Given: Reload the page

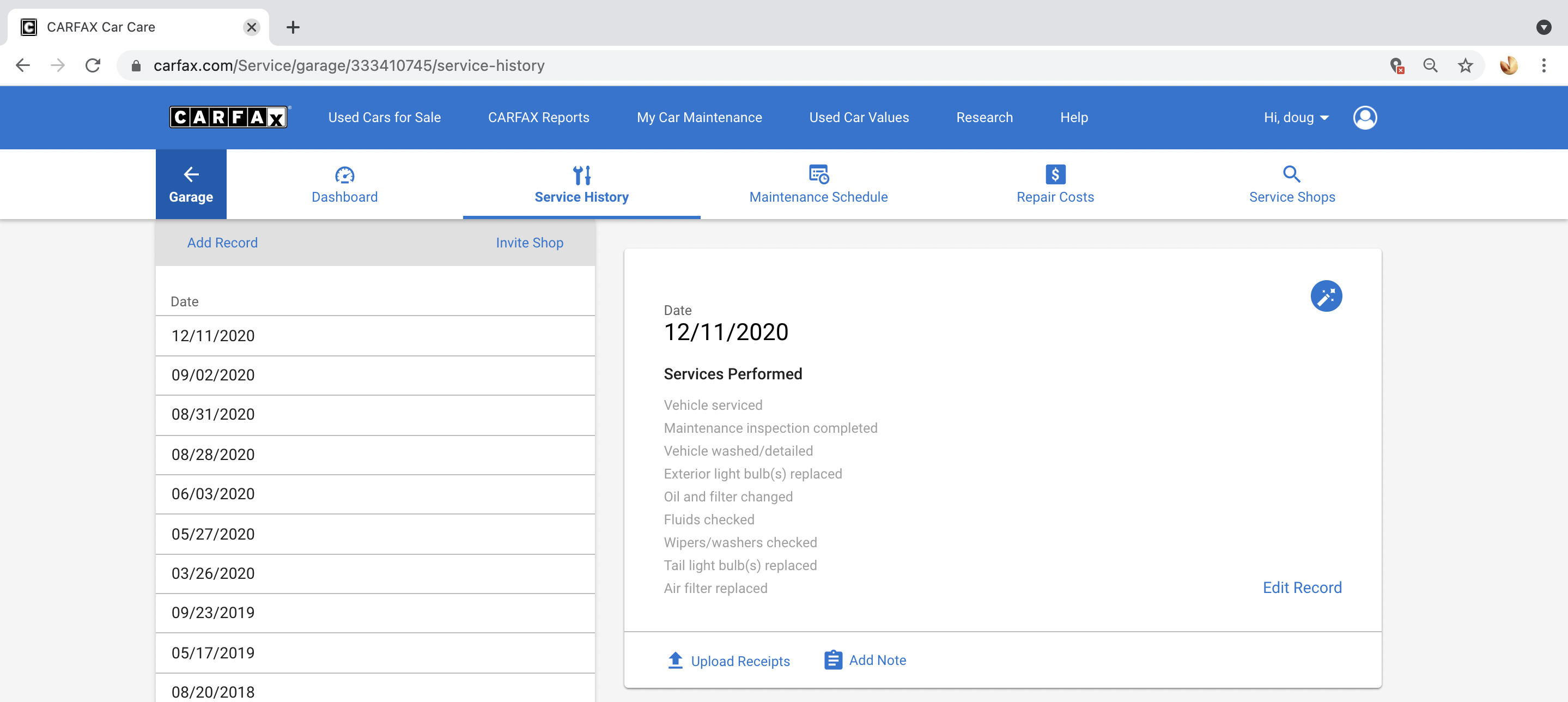Looking at the screenshot, I should pos(93,65).
